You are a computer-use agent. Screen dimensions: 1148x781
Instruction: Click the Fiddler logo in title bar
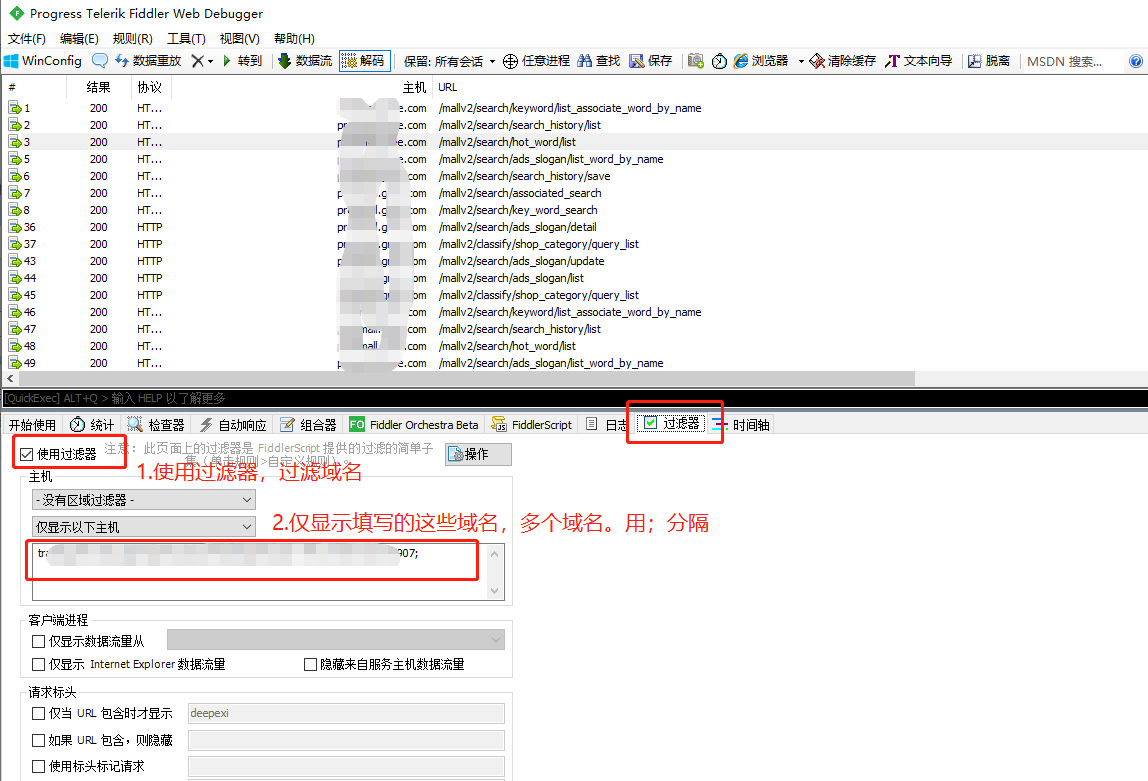click(15, 13)
